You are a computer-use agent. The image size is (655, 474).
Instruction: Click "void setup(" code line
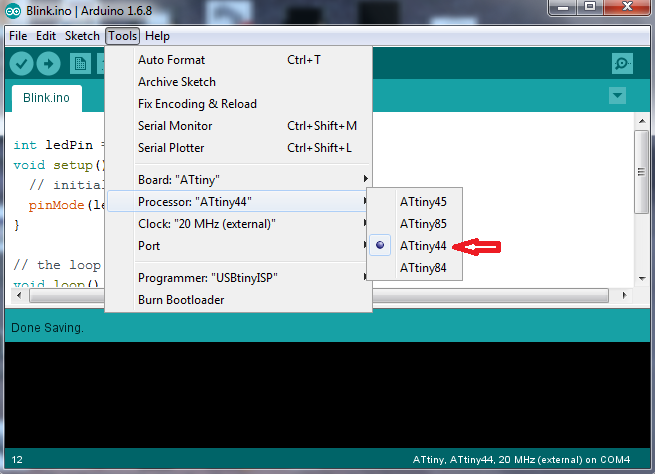click(x=58, y=165)
